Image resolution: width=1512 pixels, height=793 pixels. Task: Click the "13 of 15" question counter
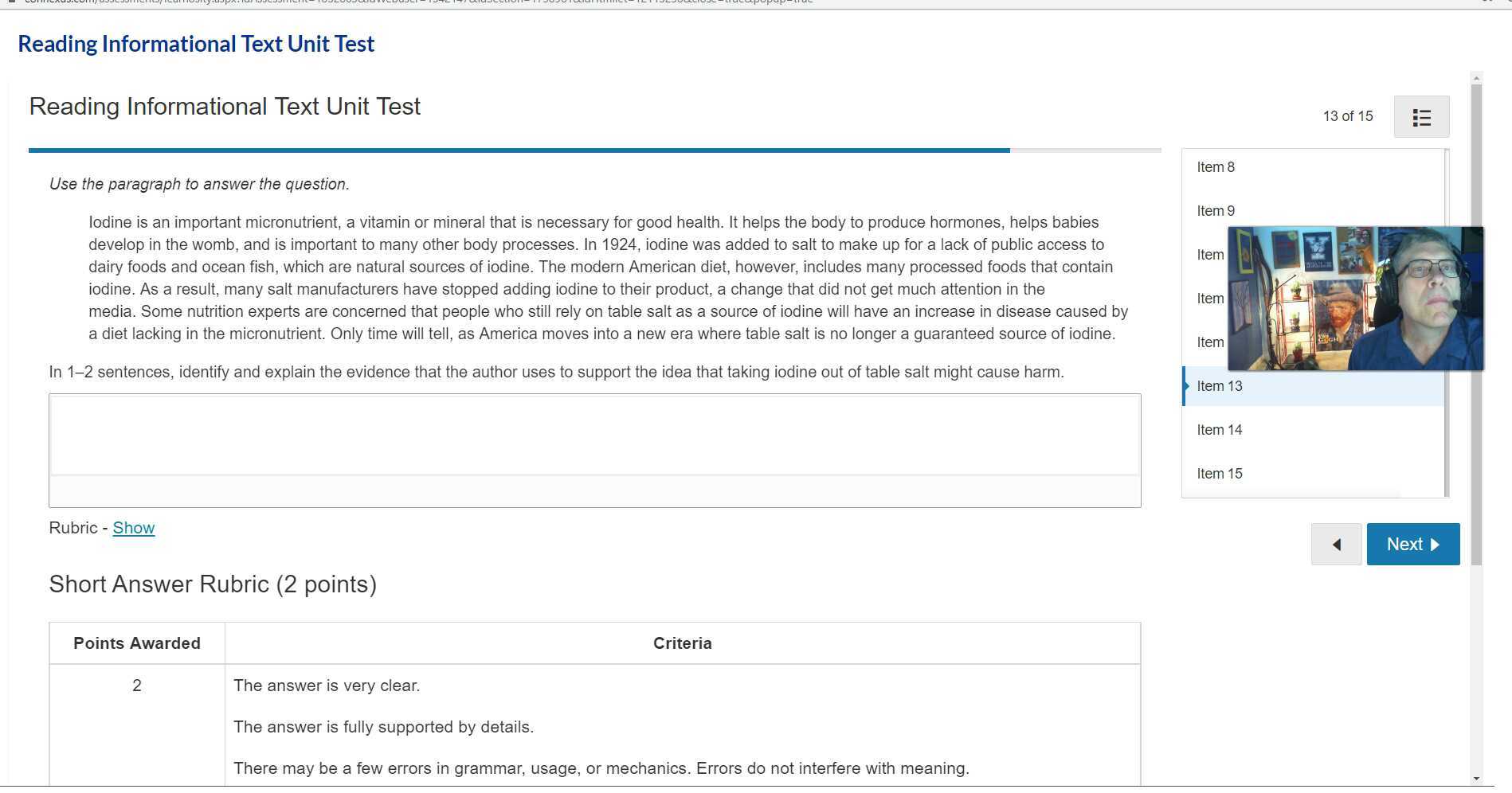tap(1348, 116)
